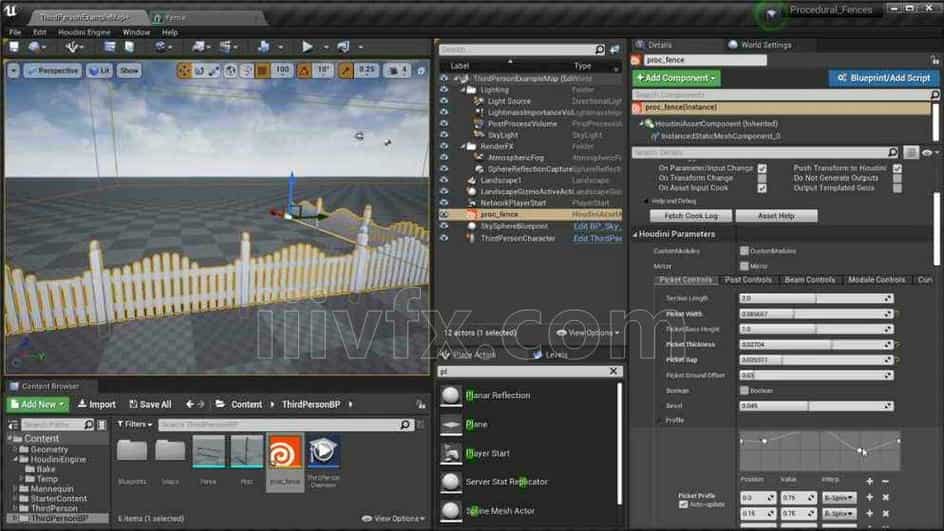Open the Edit menu
944x531 pixels.
[40, 32]
